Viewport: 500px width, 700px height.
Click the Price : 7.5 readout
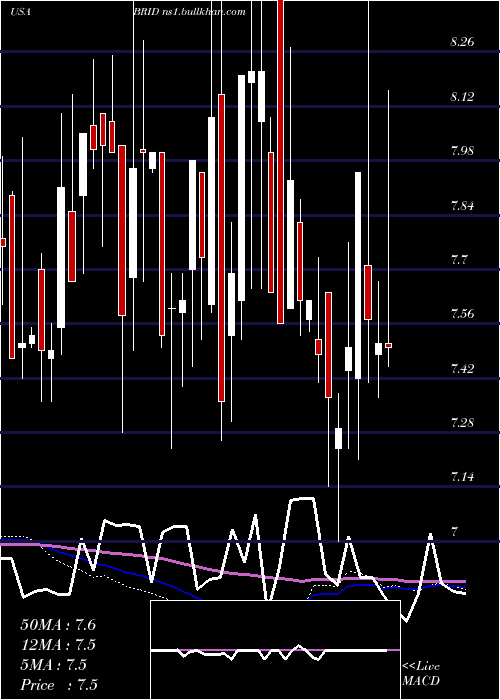[x=59, y=685]
